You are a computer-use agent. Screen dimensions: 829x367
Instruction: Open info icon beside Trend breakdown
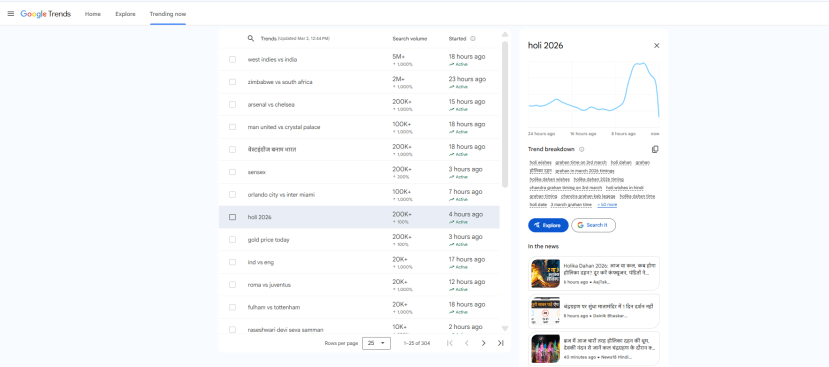coord(582,150)
